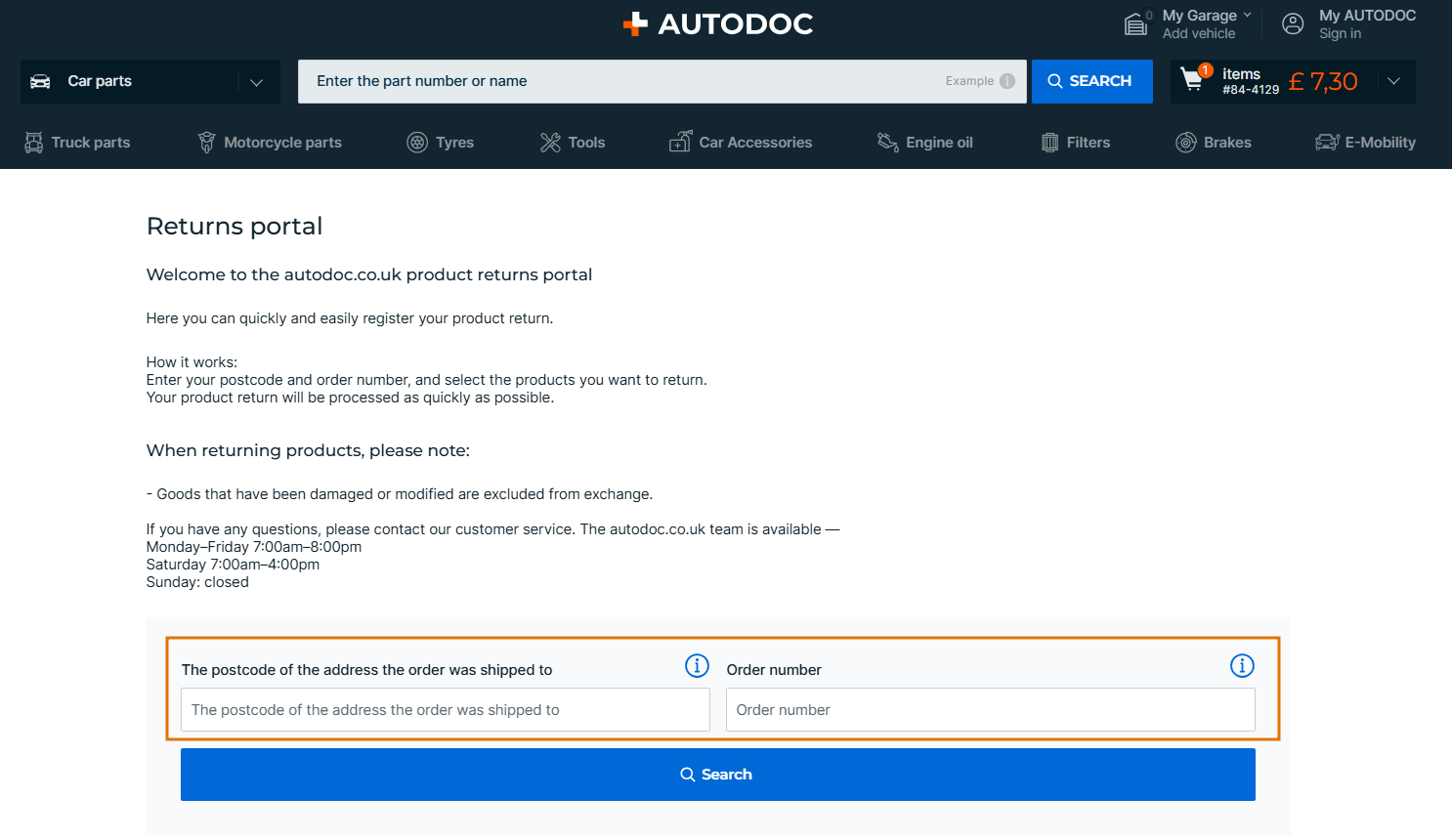Screen dimensions: 1452x840
Task: Open the Tools category
Action: tap(573, 143)
